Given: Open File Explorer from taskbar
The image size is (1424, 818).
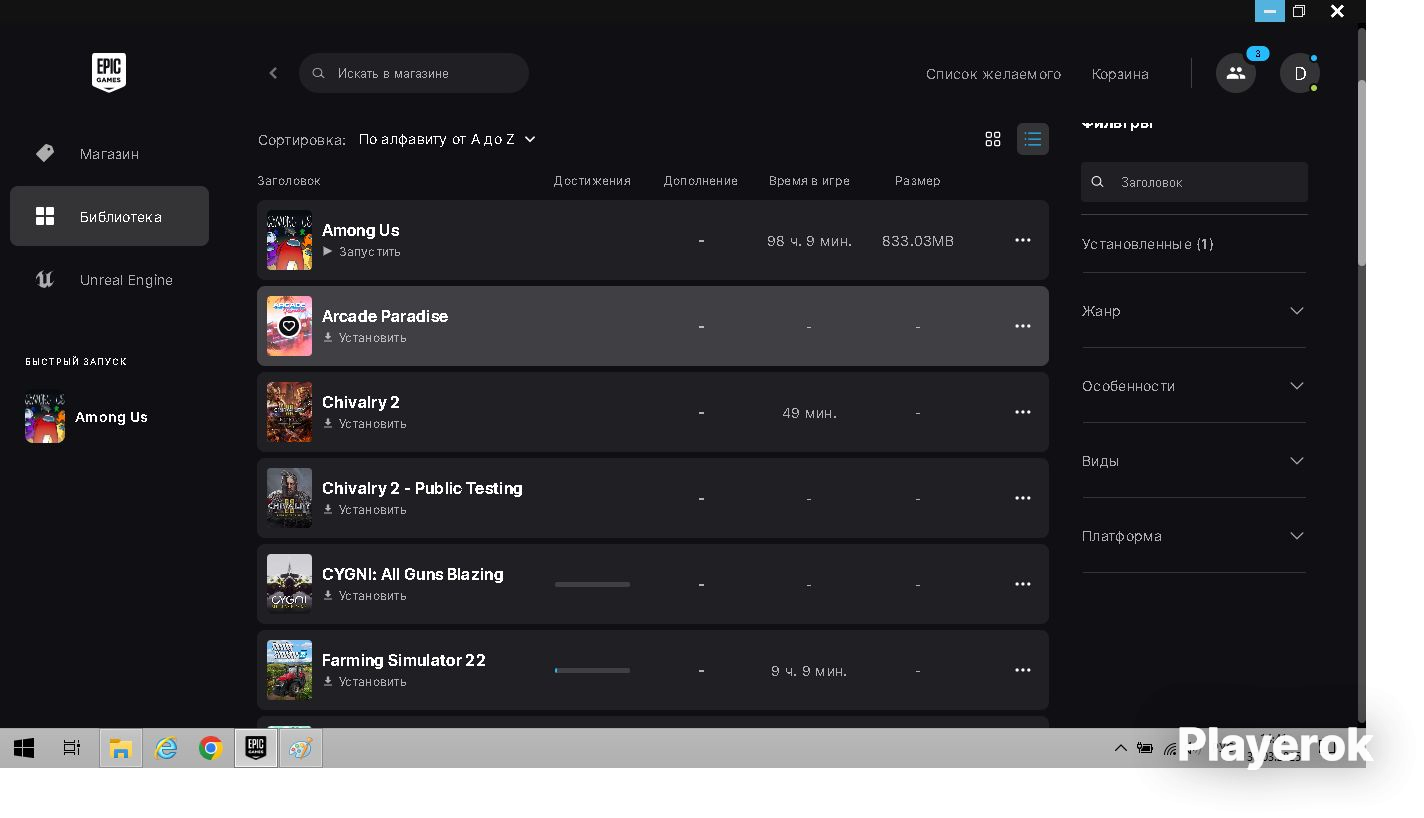Looking at the screenshot, I should 121,748.
